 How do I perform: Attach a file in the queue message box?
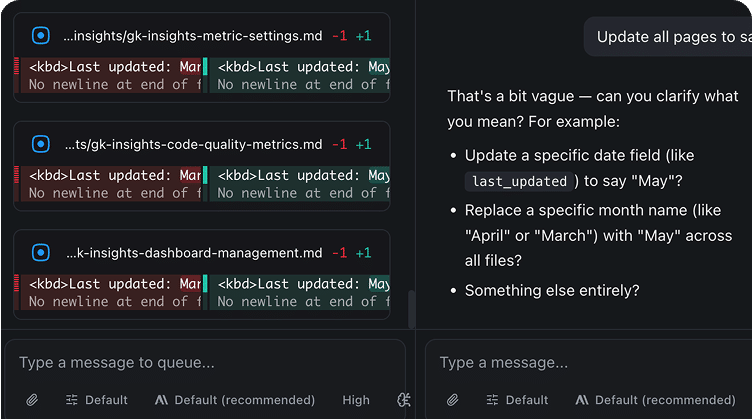32,400
